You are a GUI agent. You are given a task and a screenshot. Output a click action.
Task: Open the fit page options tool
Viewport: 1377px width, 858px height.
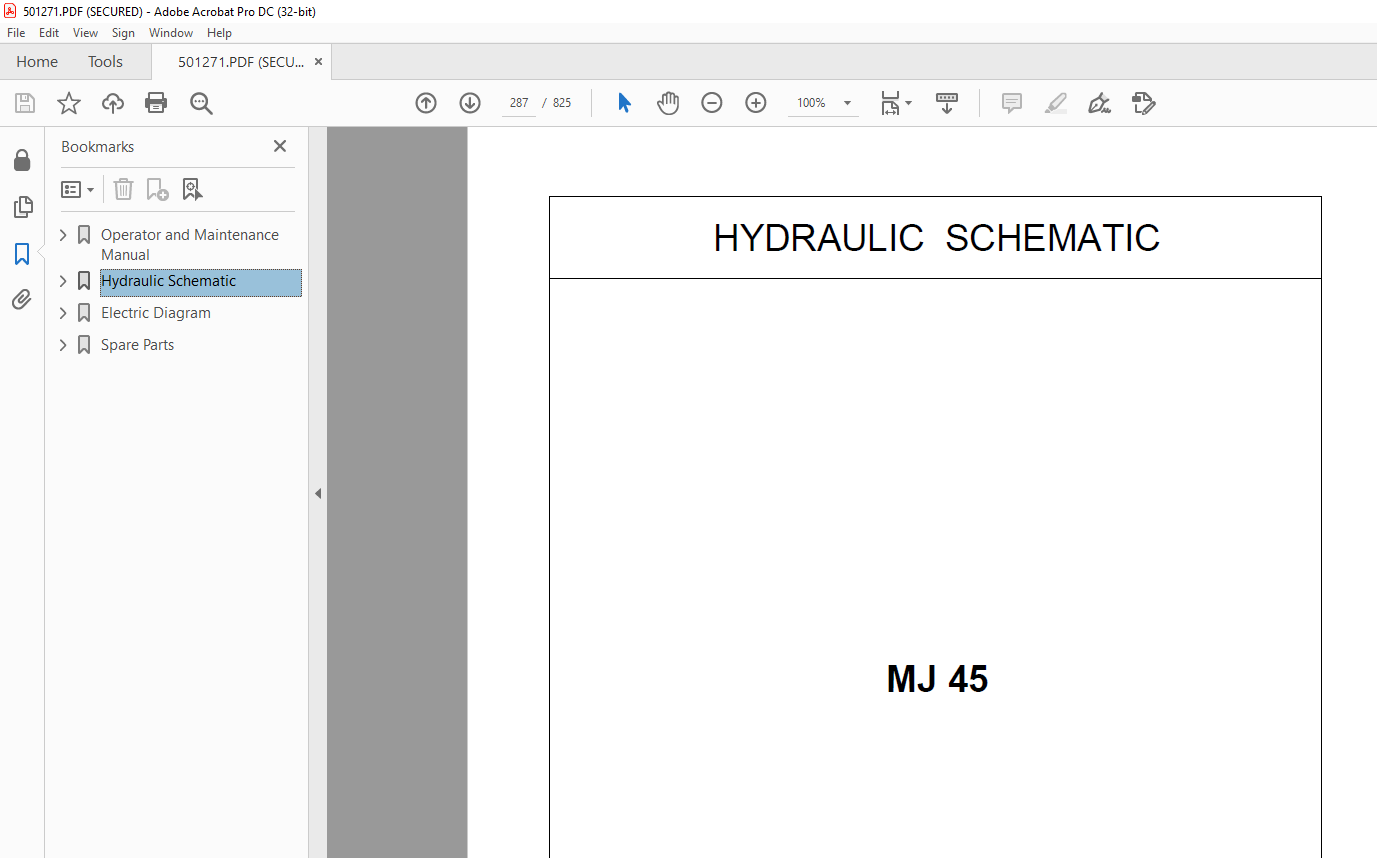tap(890, 103)
